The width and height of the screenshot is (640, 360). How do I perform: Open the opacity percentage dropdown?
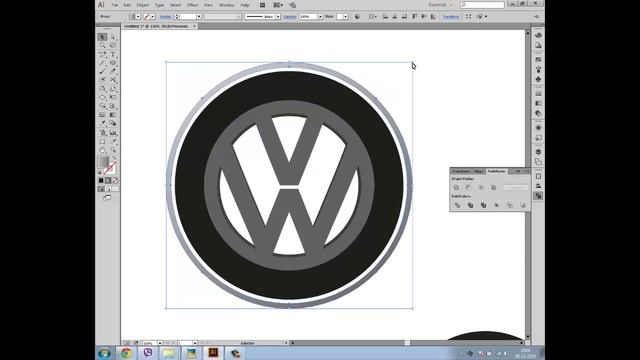pos(320,16)
